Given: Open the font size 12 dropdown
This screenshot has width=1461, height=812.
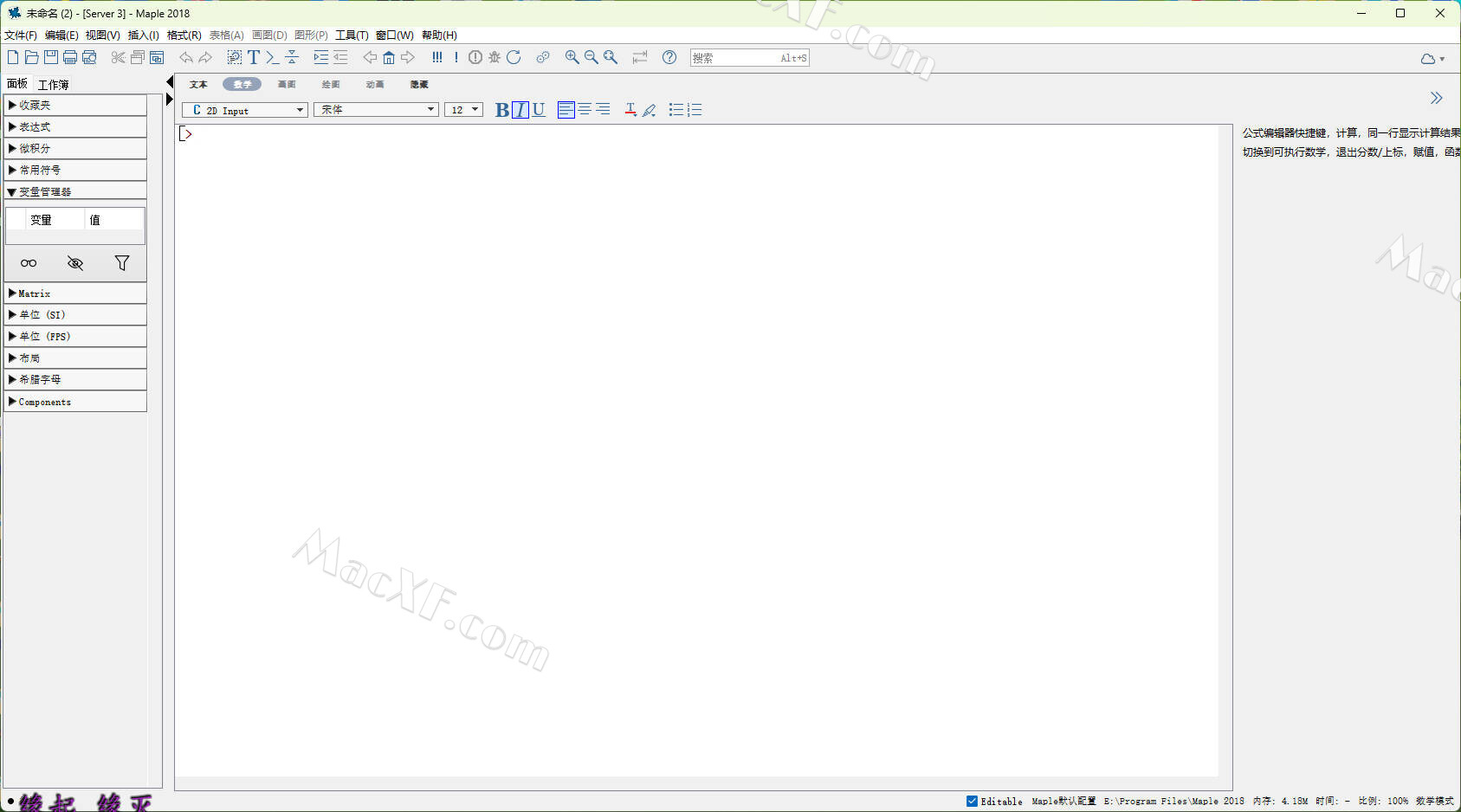Looking at the screenshot, I should [463, 110].
